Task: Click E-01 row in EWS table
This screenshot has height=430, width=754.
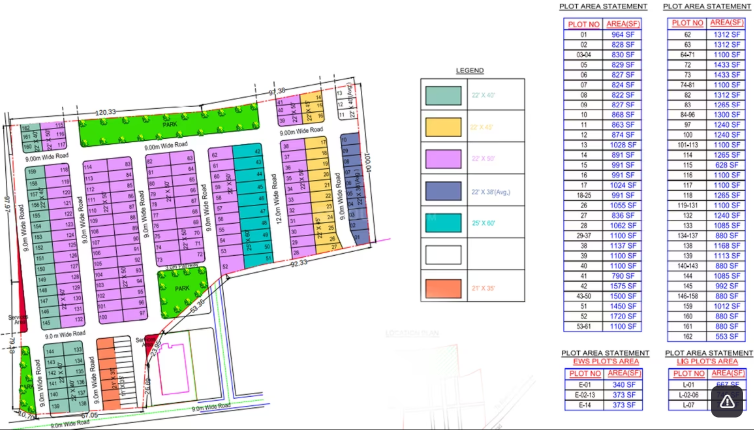Action: point(602,384)
